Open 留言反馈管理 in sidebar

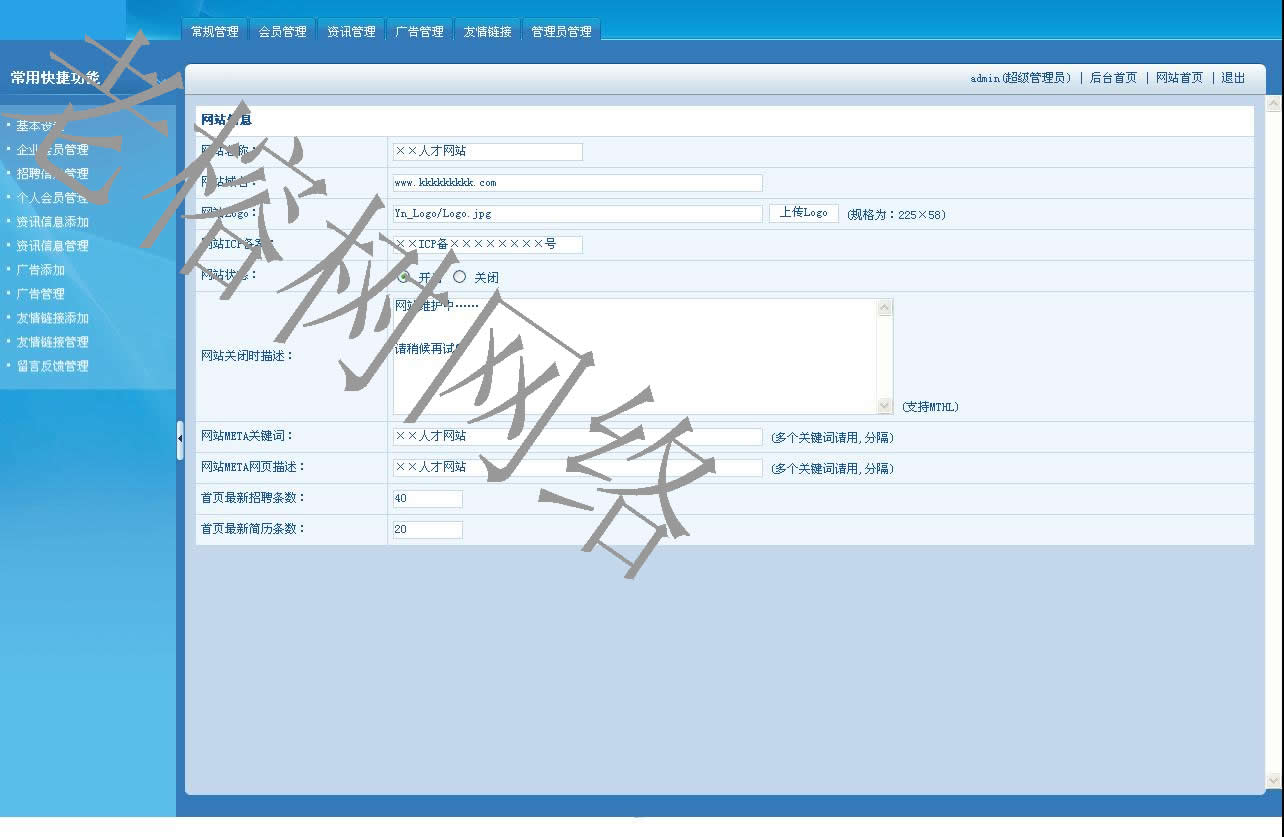tap(52, 366)
